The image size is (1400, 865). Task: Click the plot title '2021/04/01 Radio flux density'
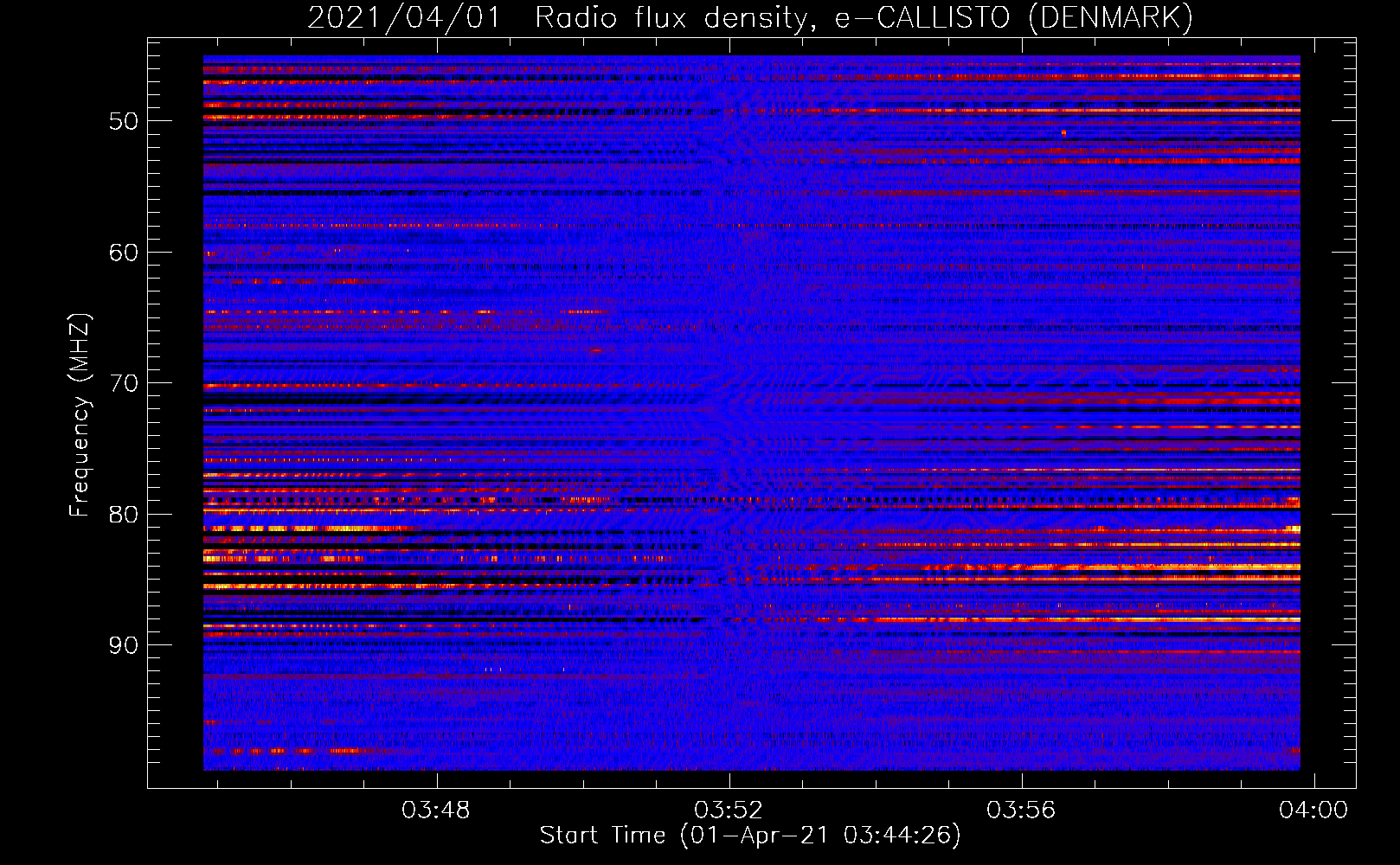point(750,17)
